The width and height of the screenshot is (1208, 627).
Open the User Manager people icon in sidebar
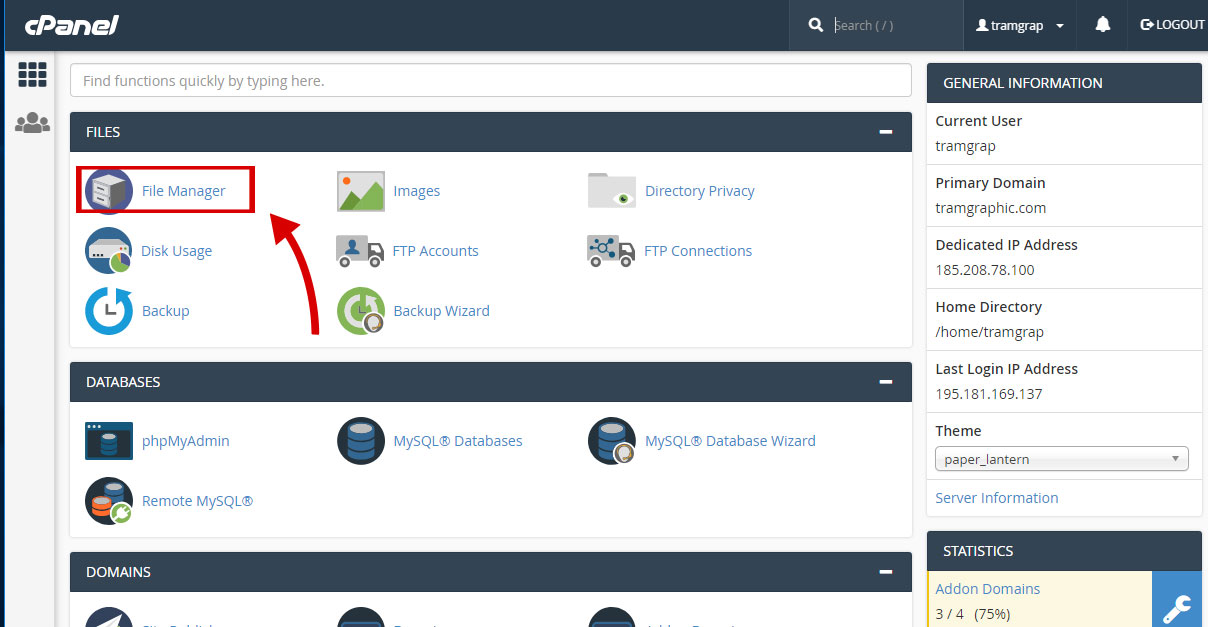[x=32, y=123]
